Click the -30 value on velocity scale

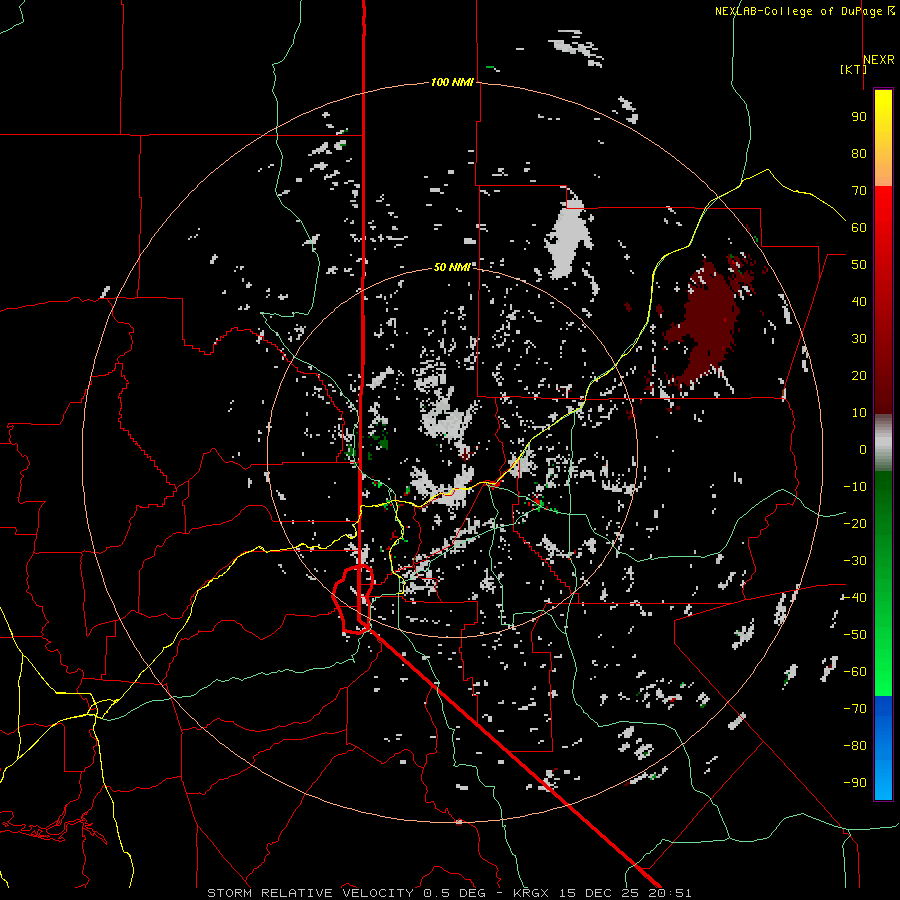tap(855, 560)
